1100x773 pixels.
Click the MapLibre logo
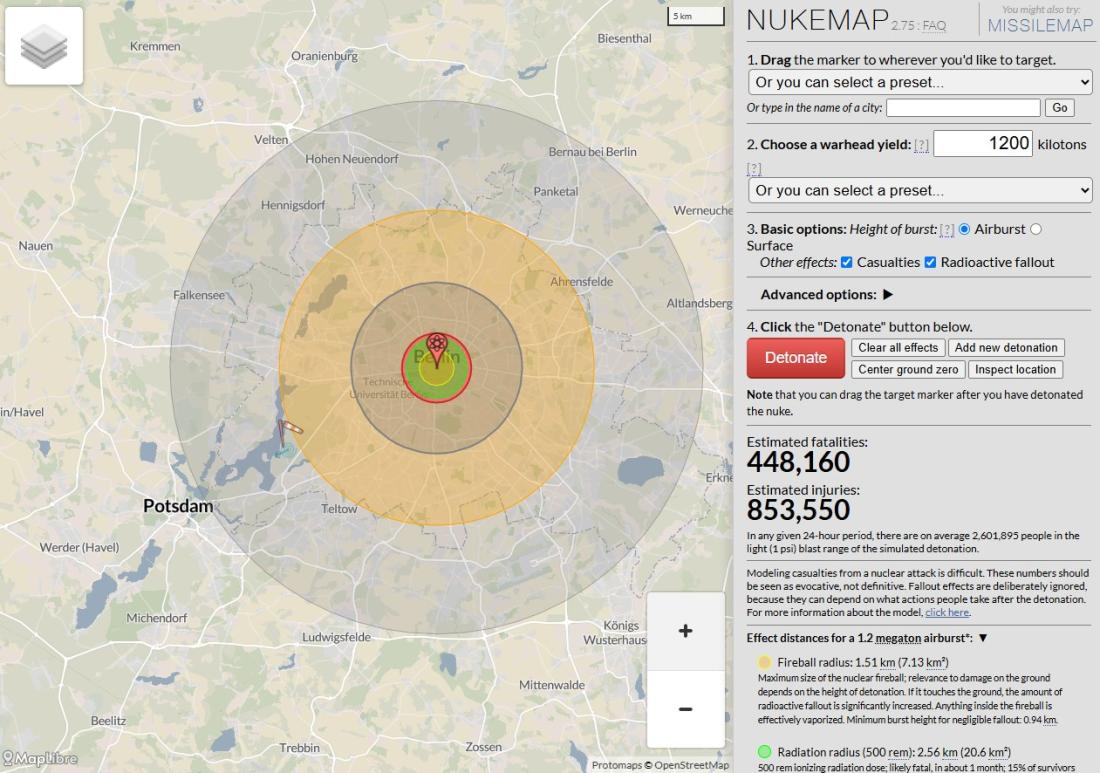39,758
